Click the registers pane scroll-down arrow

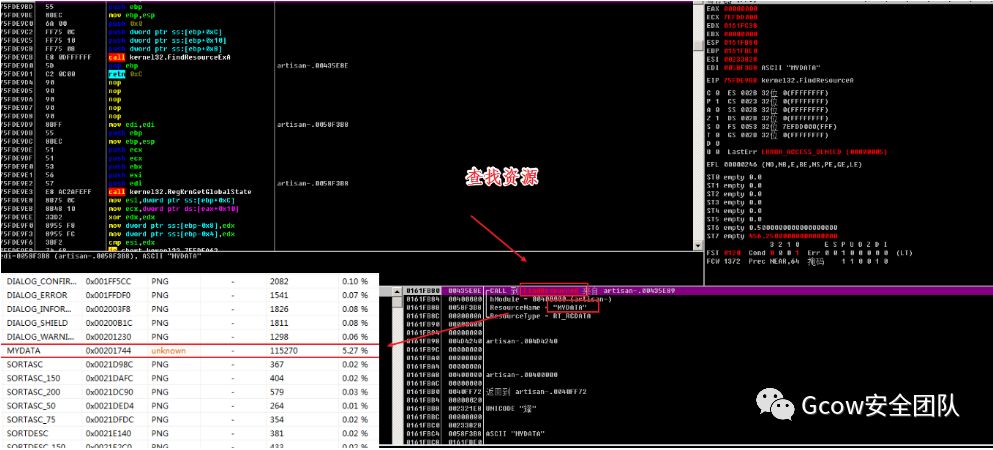pyautogui.click(x=699, y=248)
